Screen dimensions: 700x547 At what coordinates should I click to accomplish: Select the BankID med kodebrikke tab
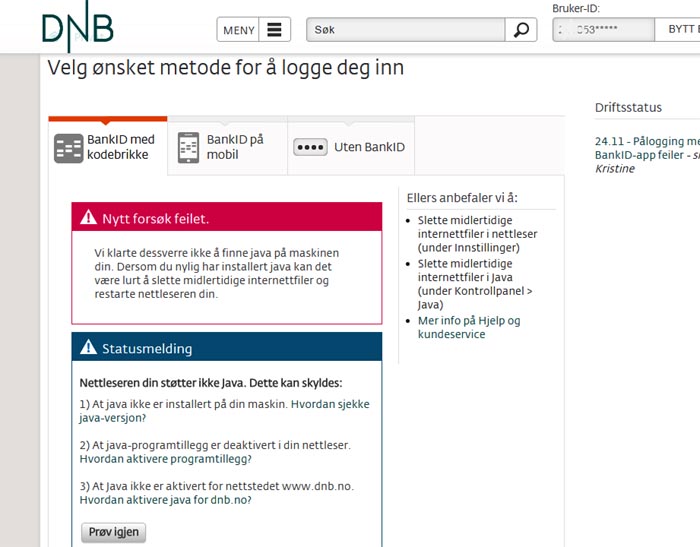(x=108, y=147)
